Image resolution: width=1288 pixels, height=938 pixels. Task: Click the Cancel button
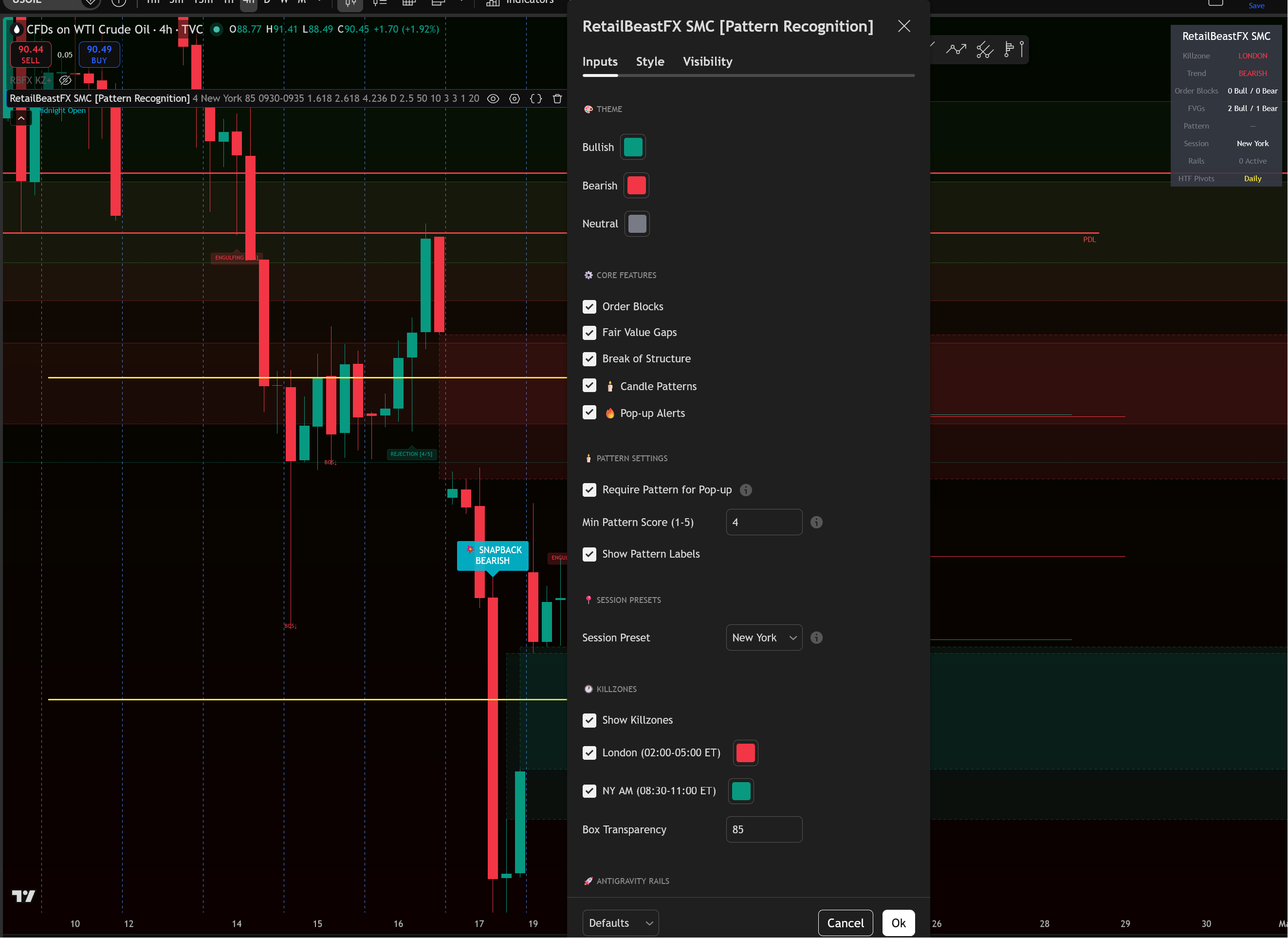click(845, 923)
